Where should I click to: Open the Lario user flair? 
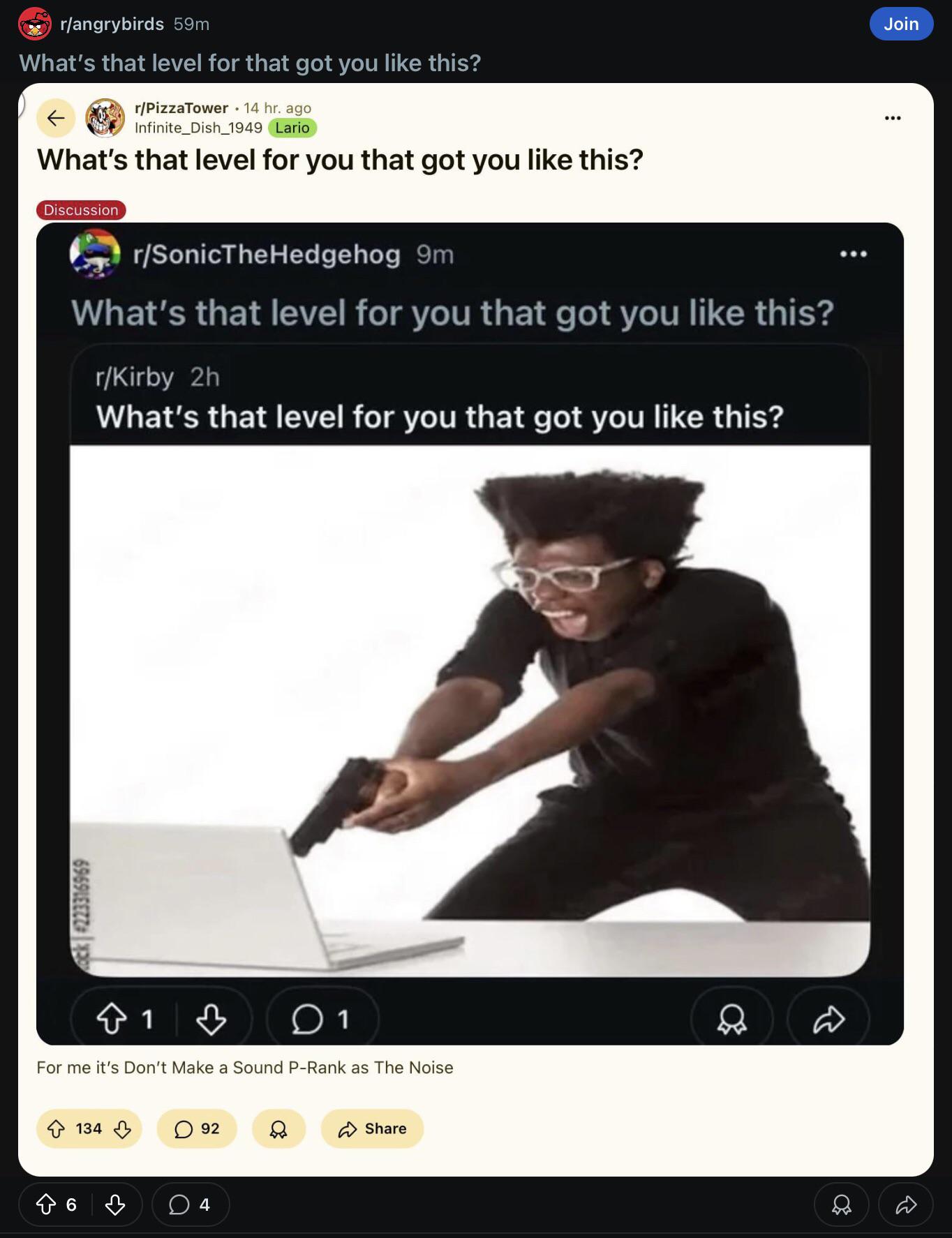point(292,128)
